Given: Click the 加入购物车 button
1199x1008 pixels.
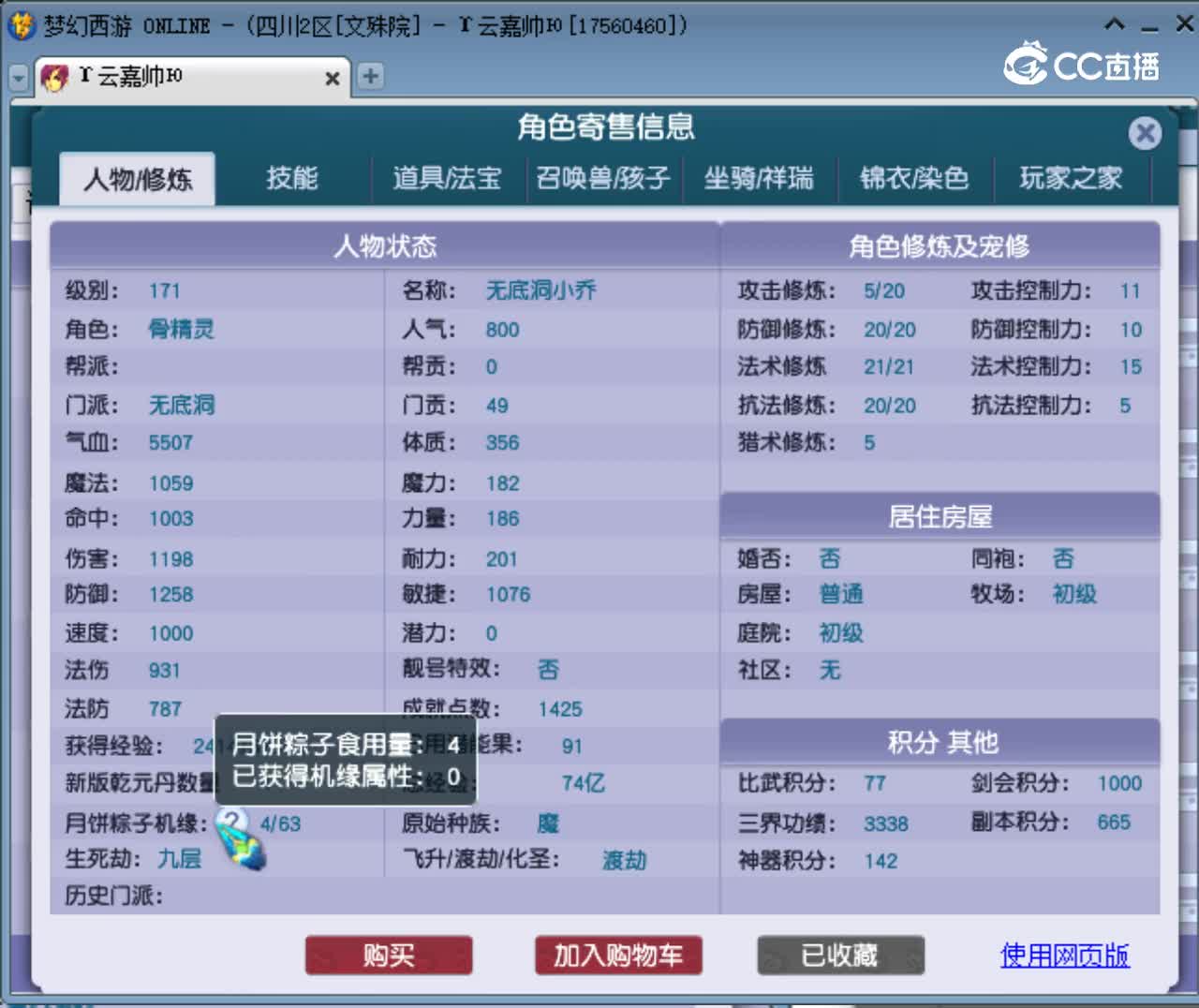Looking at the screenshot, I should (618, 956).
